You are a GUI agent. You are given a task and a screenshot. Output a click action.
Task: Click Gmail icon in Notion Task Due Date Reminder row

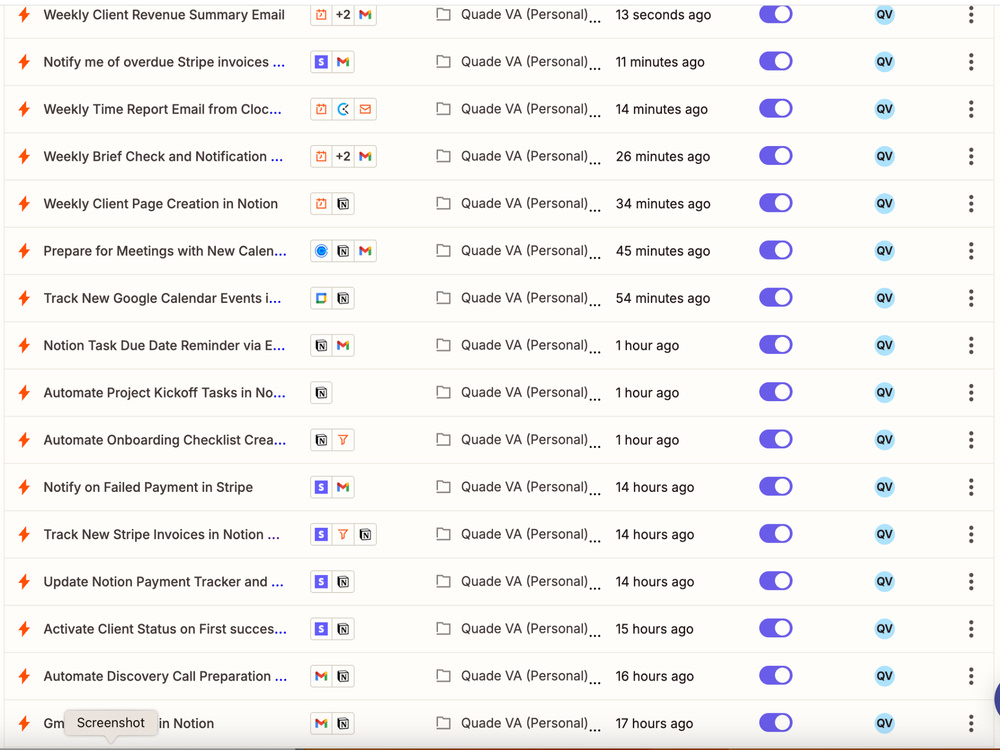click(x=343, y=345)
